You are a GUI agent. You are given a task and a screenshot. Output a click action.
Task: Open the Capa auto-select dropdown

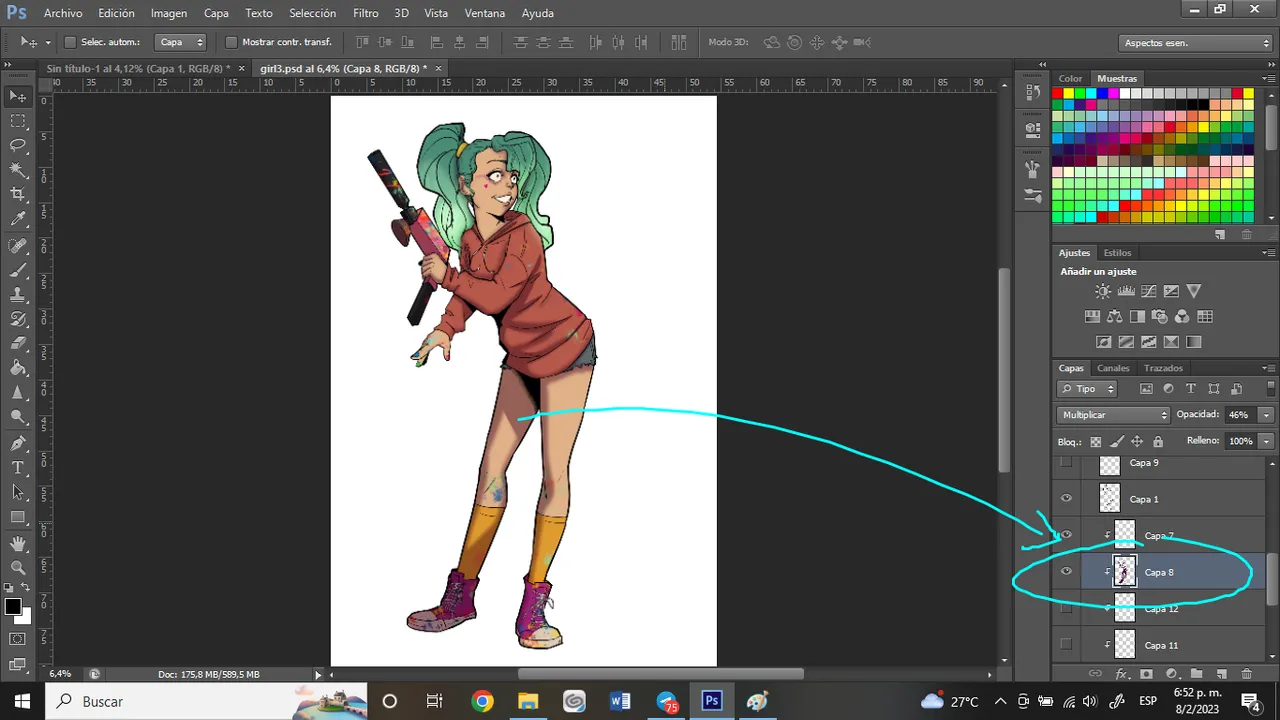tap(182, 42)
